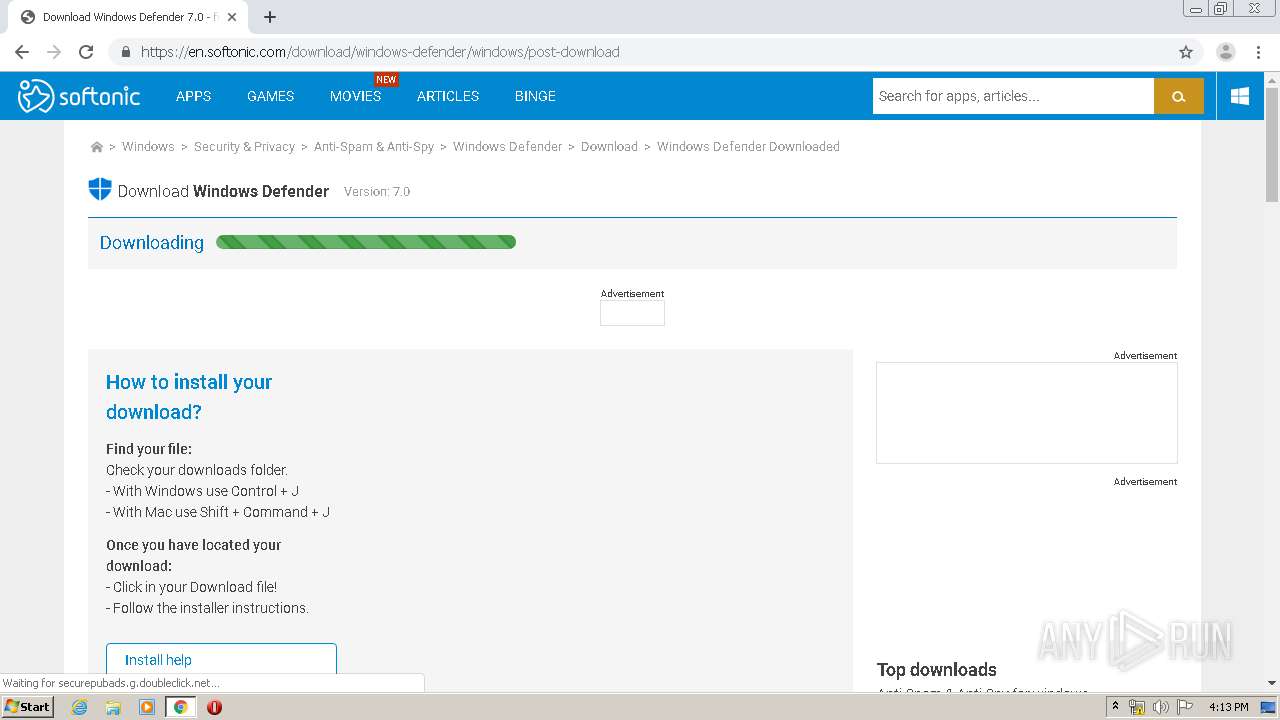Click the Chrome forward arrow
The image size is (1280, 720).
[x=54, y=52]
